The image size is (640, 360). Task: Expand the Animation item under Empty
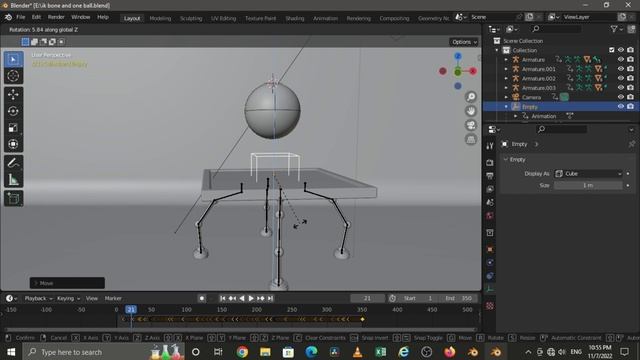tap(516, 116)
